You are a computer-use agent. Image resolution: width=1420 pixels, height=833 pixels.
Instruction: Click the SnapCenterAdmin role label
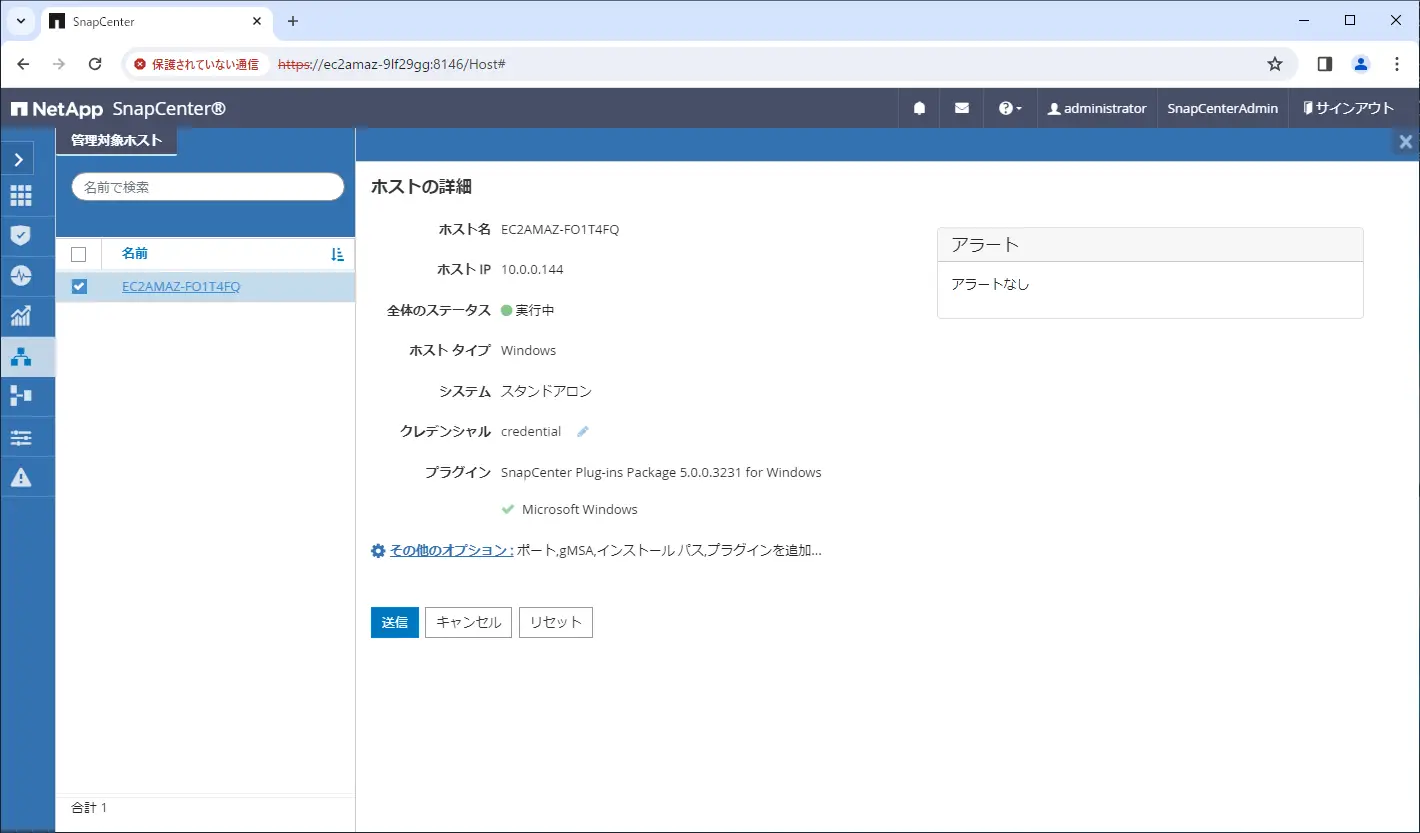pyautogui.click(x=1222, y=108)
